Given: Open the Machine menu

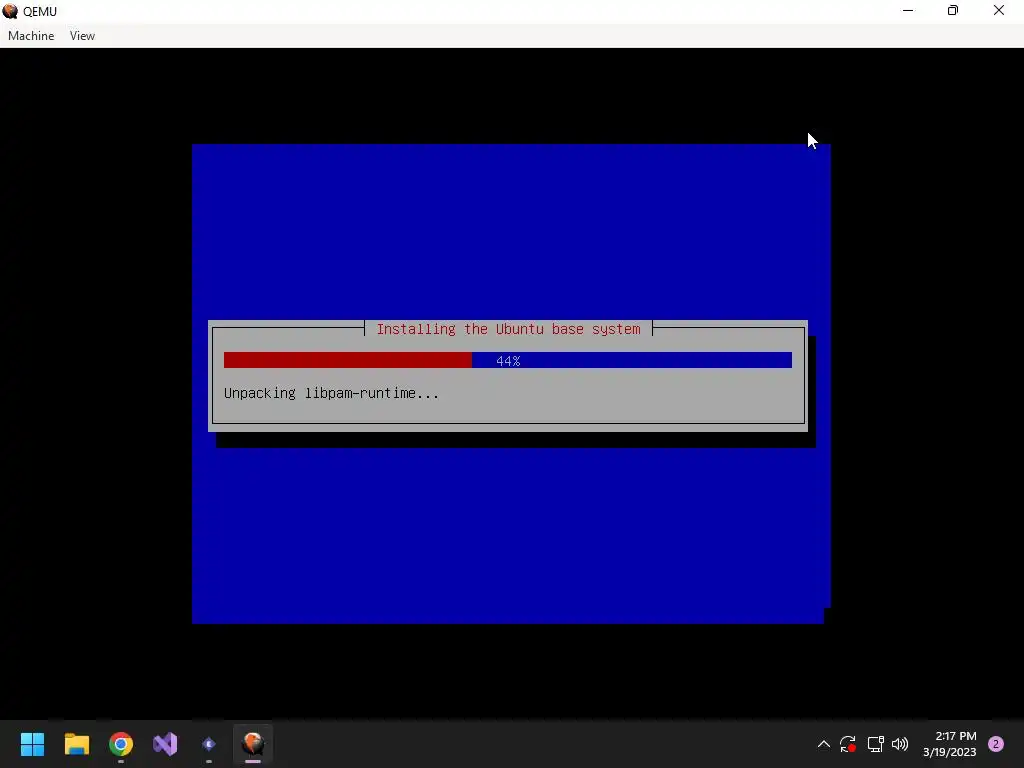Looking at the screenshot, I should tap(31, 36).
